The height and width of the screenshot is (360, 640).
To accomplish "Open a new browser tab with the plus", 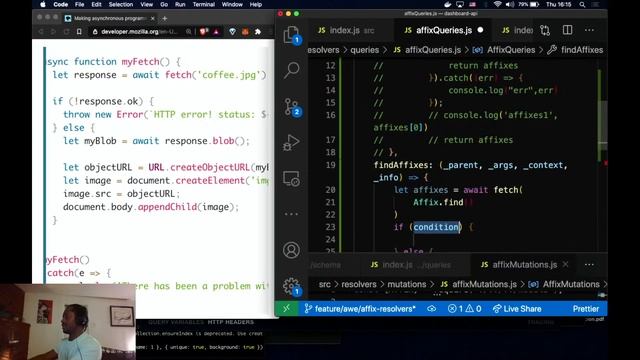I will point(164,18).
